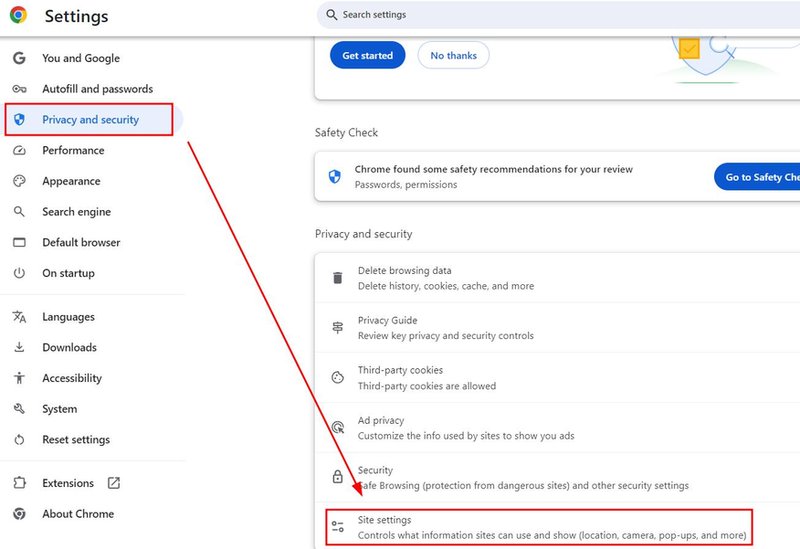Click the magnifier icon for Search engine

click(x=19, y=212)
